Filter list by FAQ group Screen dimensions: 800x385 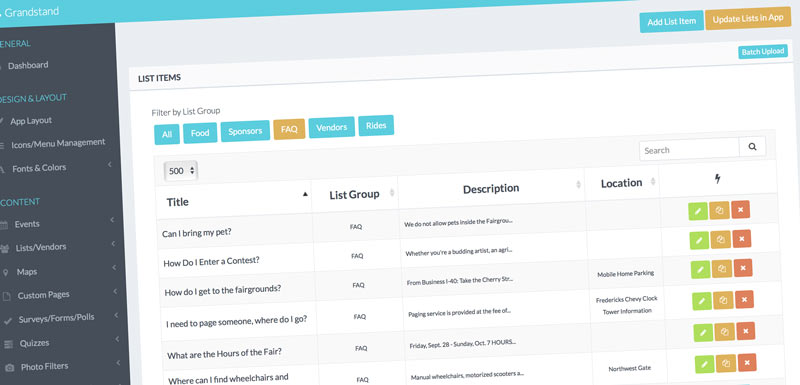pyautogui.click(x=289, y=129)
